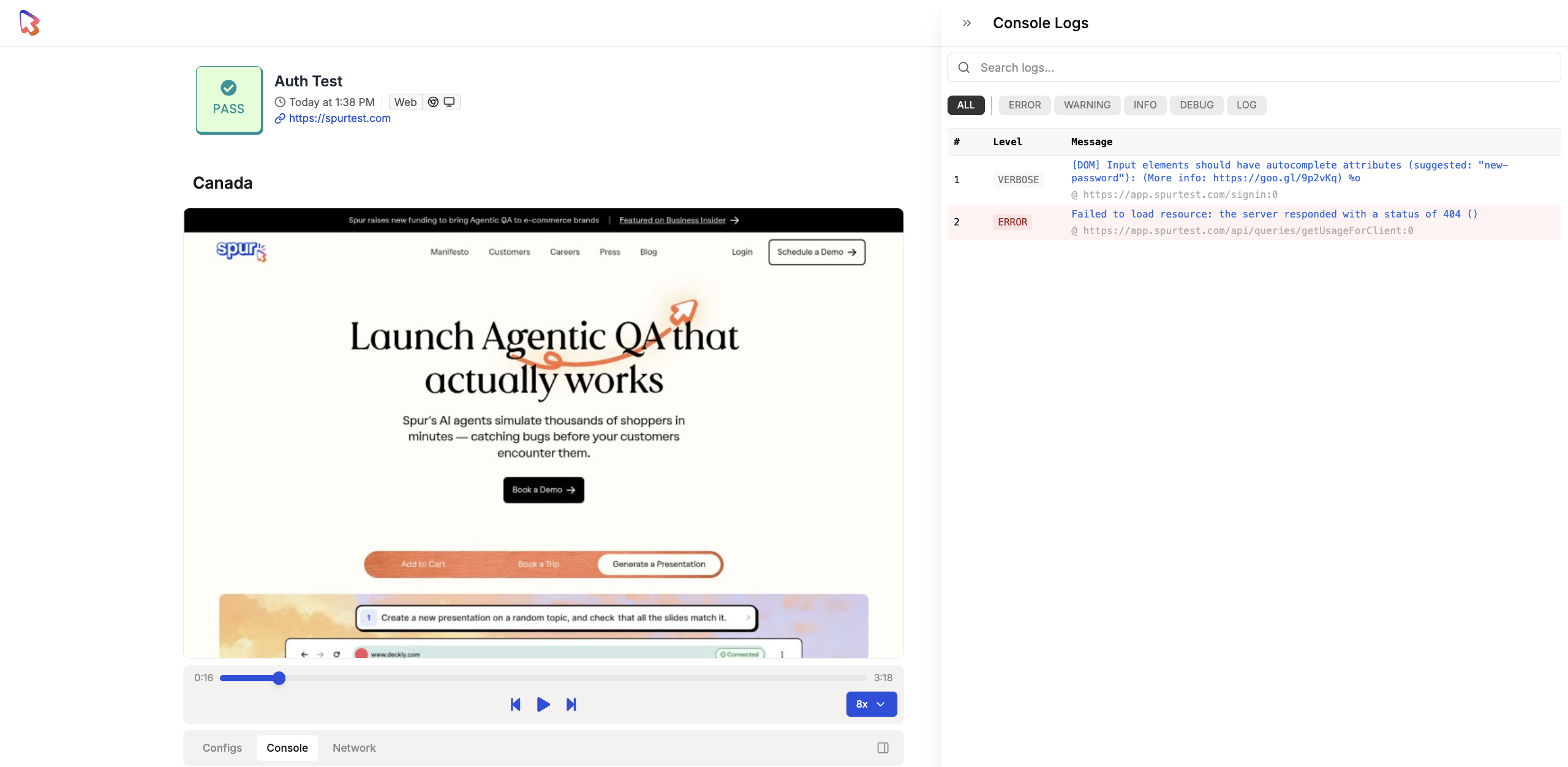Skip to the previous step in playback

click(515, 705)
